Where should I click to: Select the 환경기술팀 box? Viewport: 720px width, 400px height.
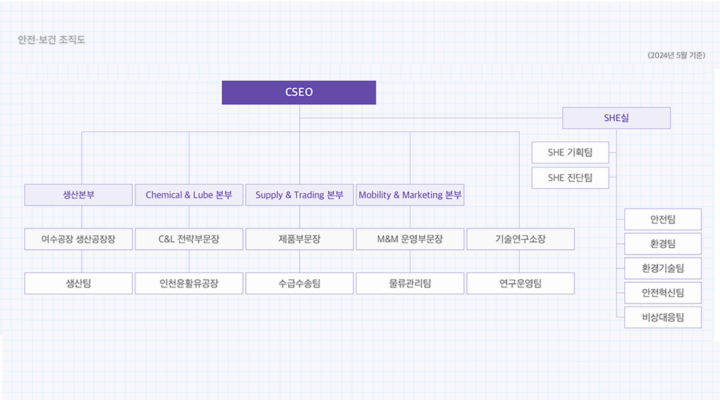pyautogui.click(x=662, y=268)
